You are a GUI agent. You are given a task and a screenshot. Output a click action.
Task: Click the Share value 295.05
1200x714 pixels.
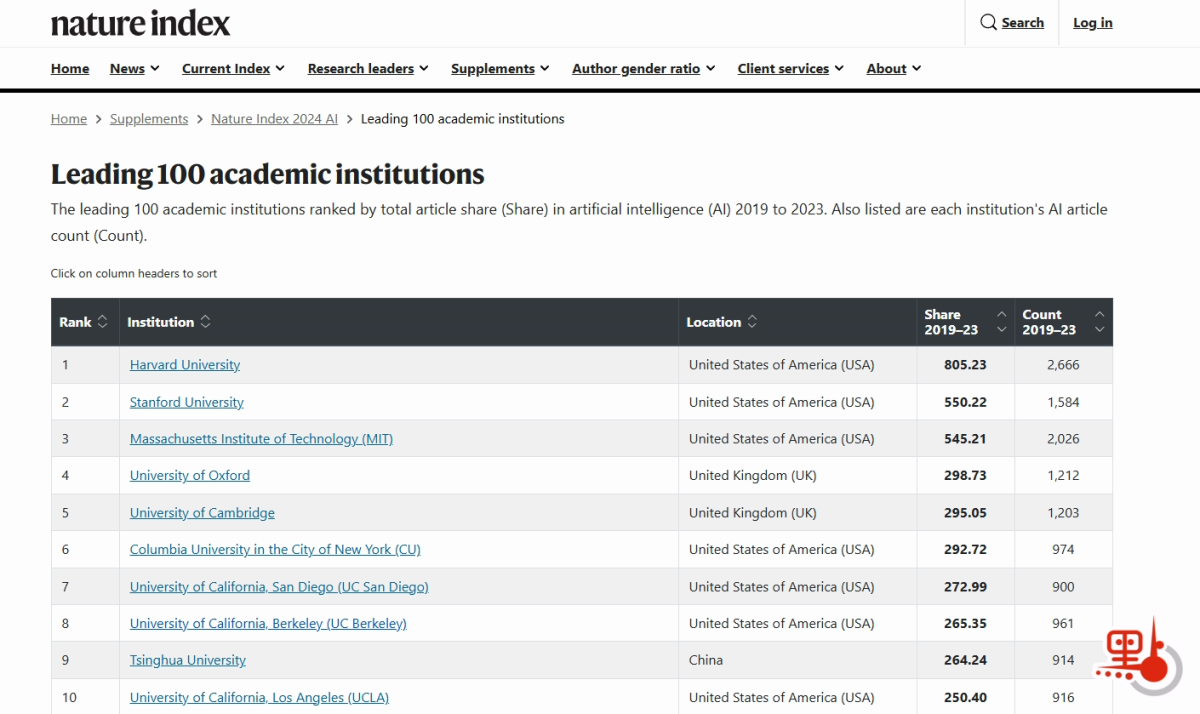tap(965, 513)
